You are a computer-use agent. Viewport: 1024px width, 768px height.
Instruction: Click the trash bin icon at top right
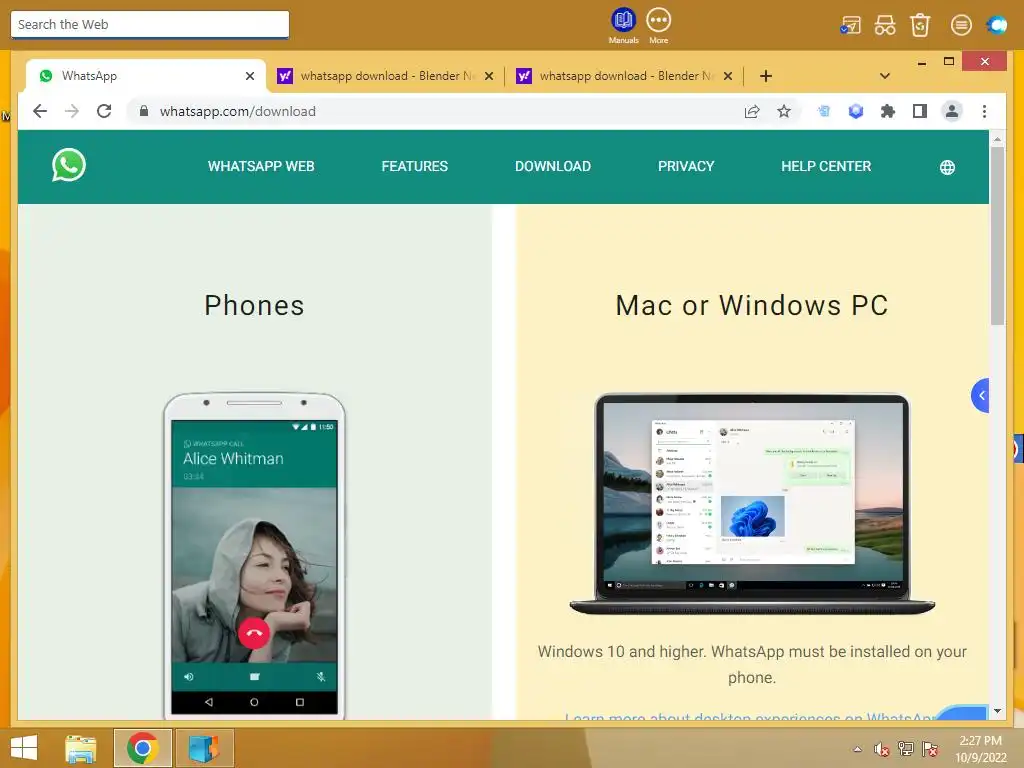pyautogui.click(x=920, y=25)
